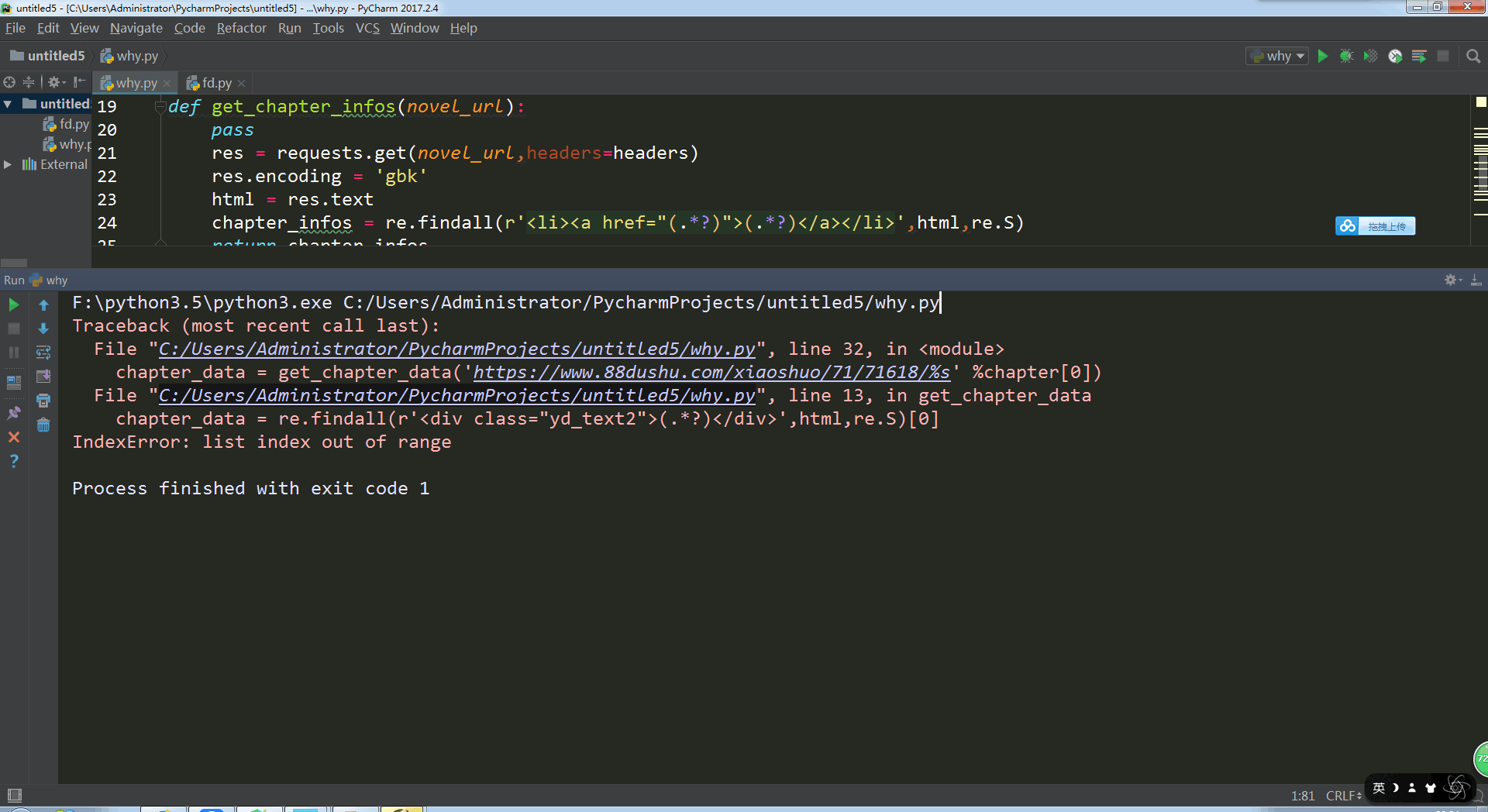Start debugging with the bug icon

1346,56
